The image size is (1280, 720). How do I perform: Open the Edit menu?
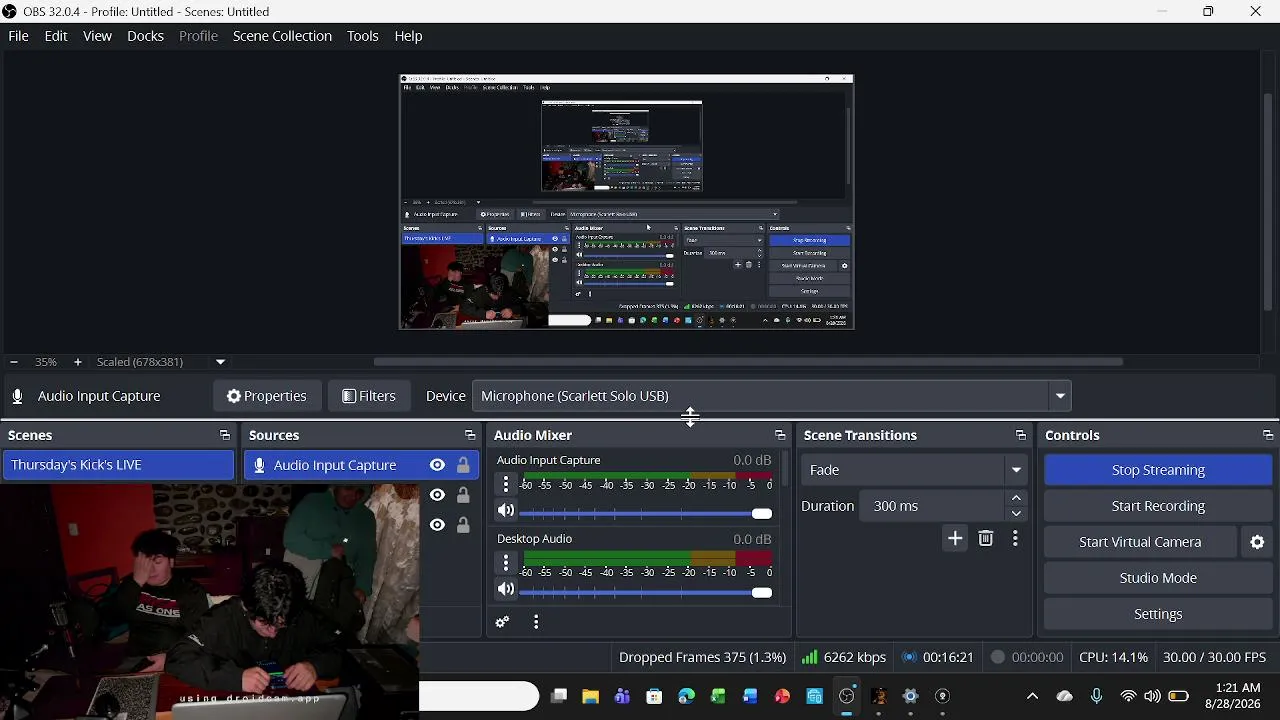click(56, 36)
